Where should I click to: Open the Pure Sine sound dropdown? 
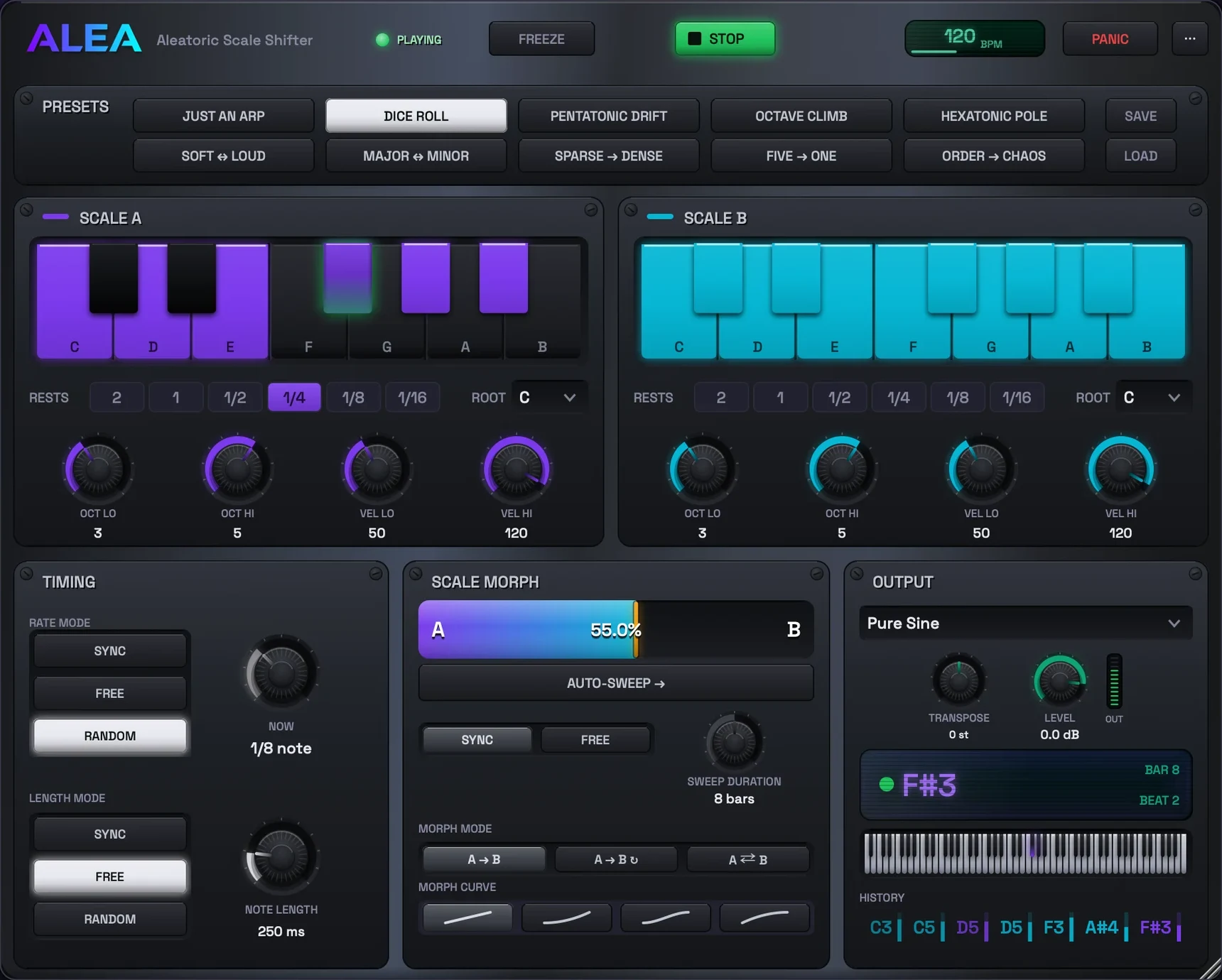coord(1025,623)
